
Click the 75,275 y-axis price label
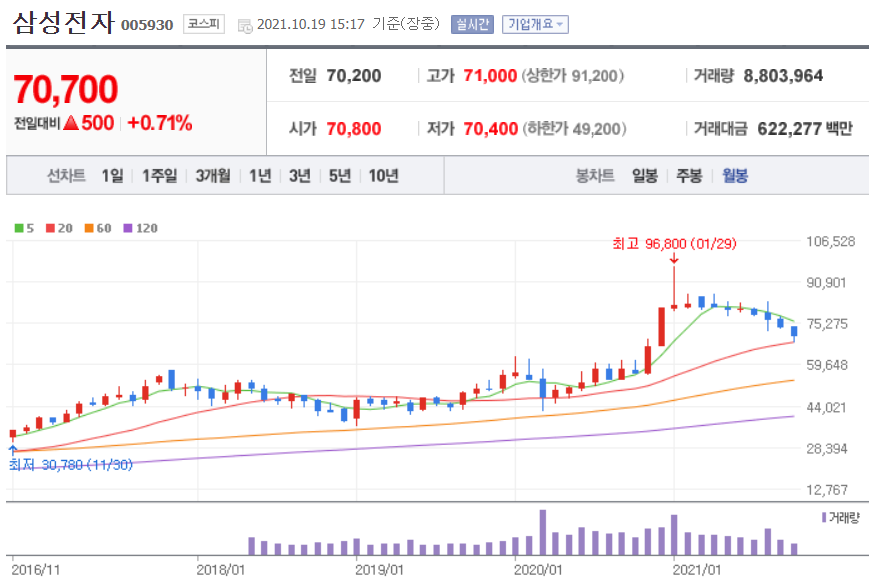tap(827, 324)
